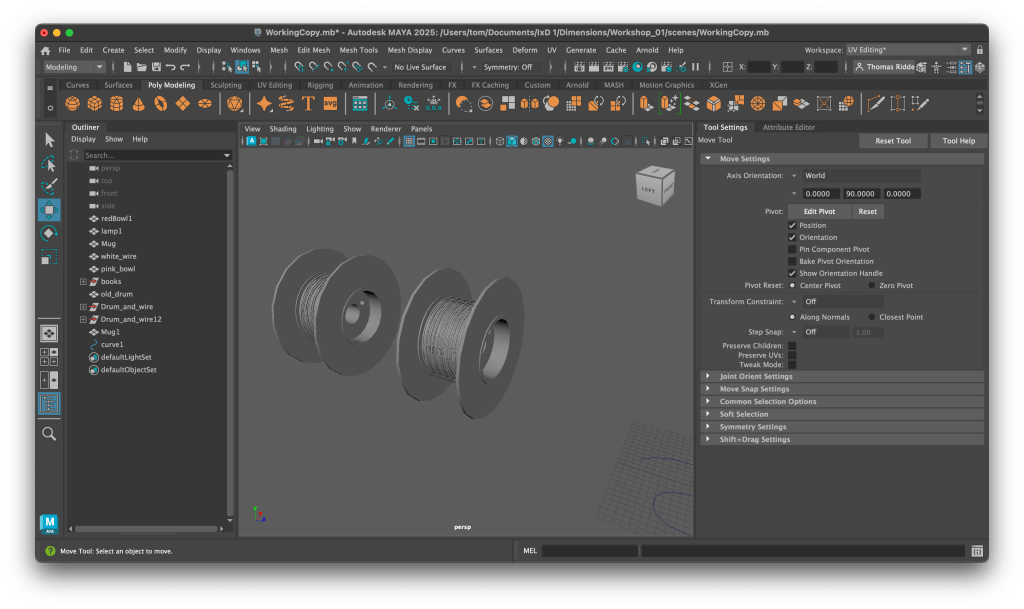Image resolution: width=1024 pixels, height=609 pixels.
Task: Click the Edit Pivot button
Action: (820, 212)
